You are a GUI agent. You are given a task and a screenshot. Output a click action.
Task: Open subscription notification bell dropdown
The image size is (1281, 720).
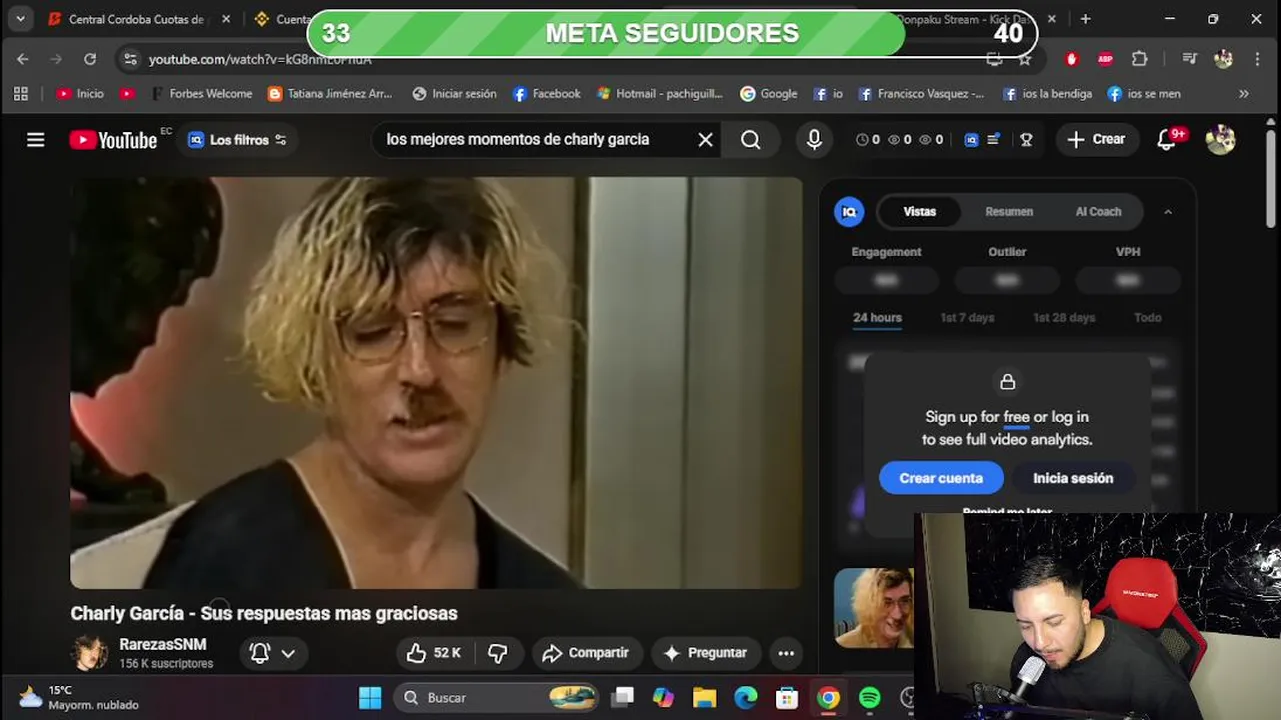coord(272,653)
